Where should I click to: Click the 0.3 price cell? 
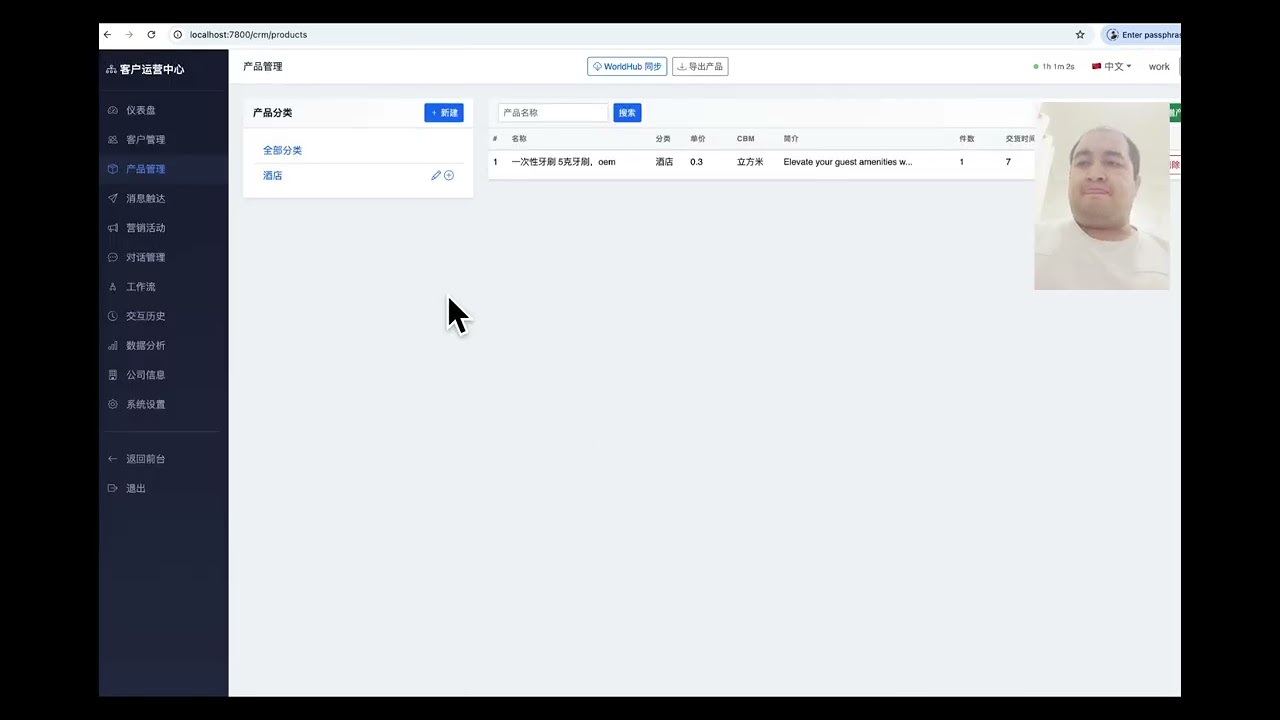[696, 162]
